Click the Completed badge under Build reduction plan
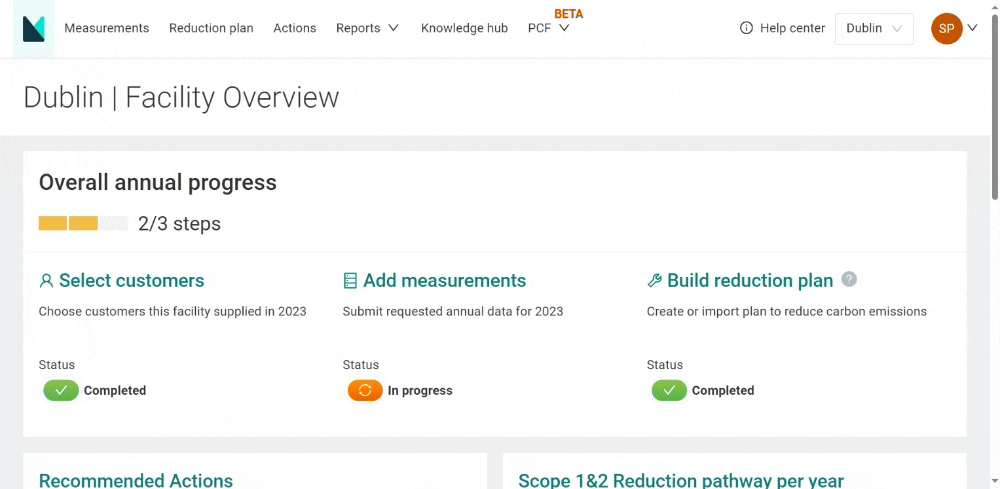Image resolution: width=1000 pixels, height=489 pixels. click(x=669, y=390)
